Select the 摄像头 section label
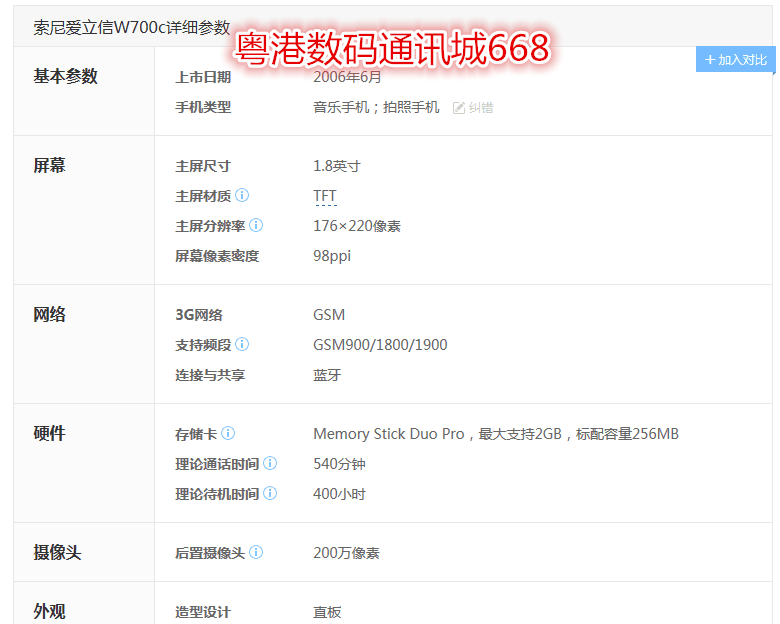 (57, 552)
